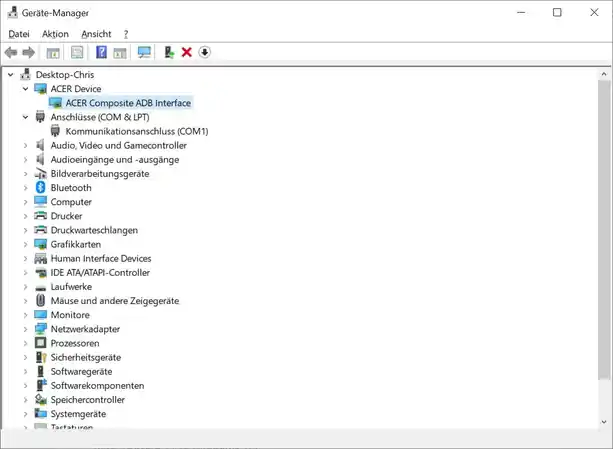Expand the IDE ATA/ATAPI-Controller arrow
Screen dimensions: 613x449
click(25, 272)
